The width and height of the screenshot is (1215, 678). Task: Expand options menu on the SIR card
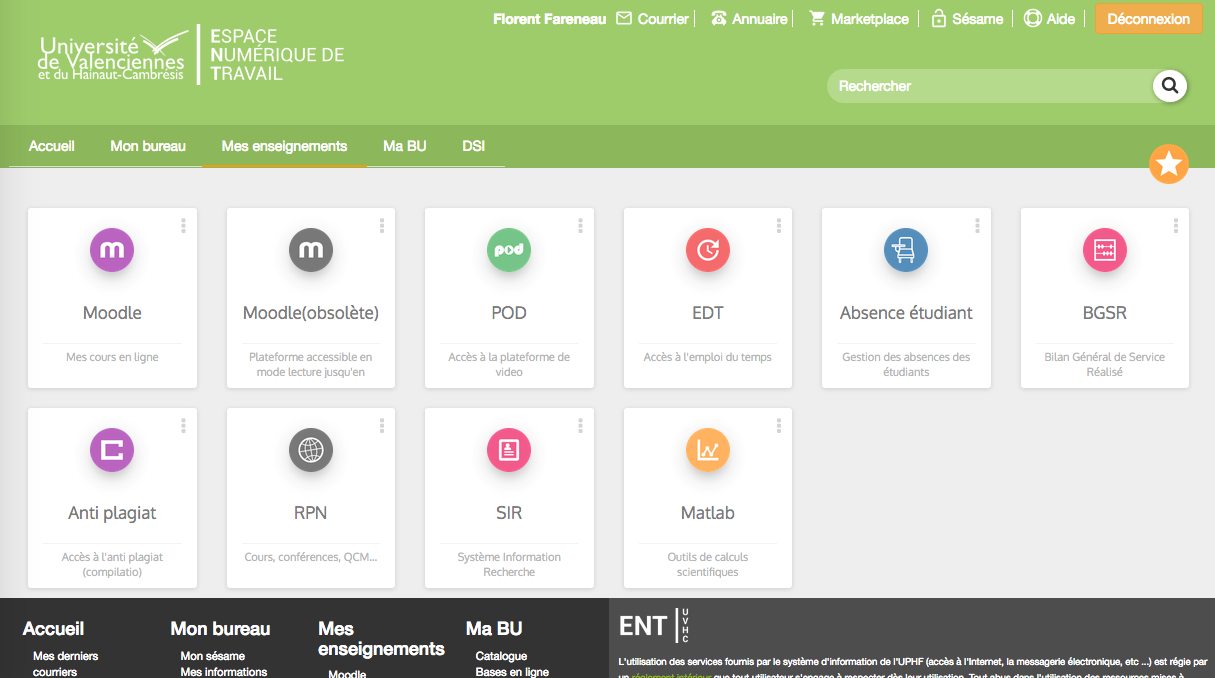tap(580, 426)
